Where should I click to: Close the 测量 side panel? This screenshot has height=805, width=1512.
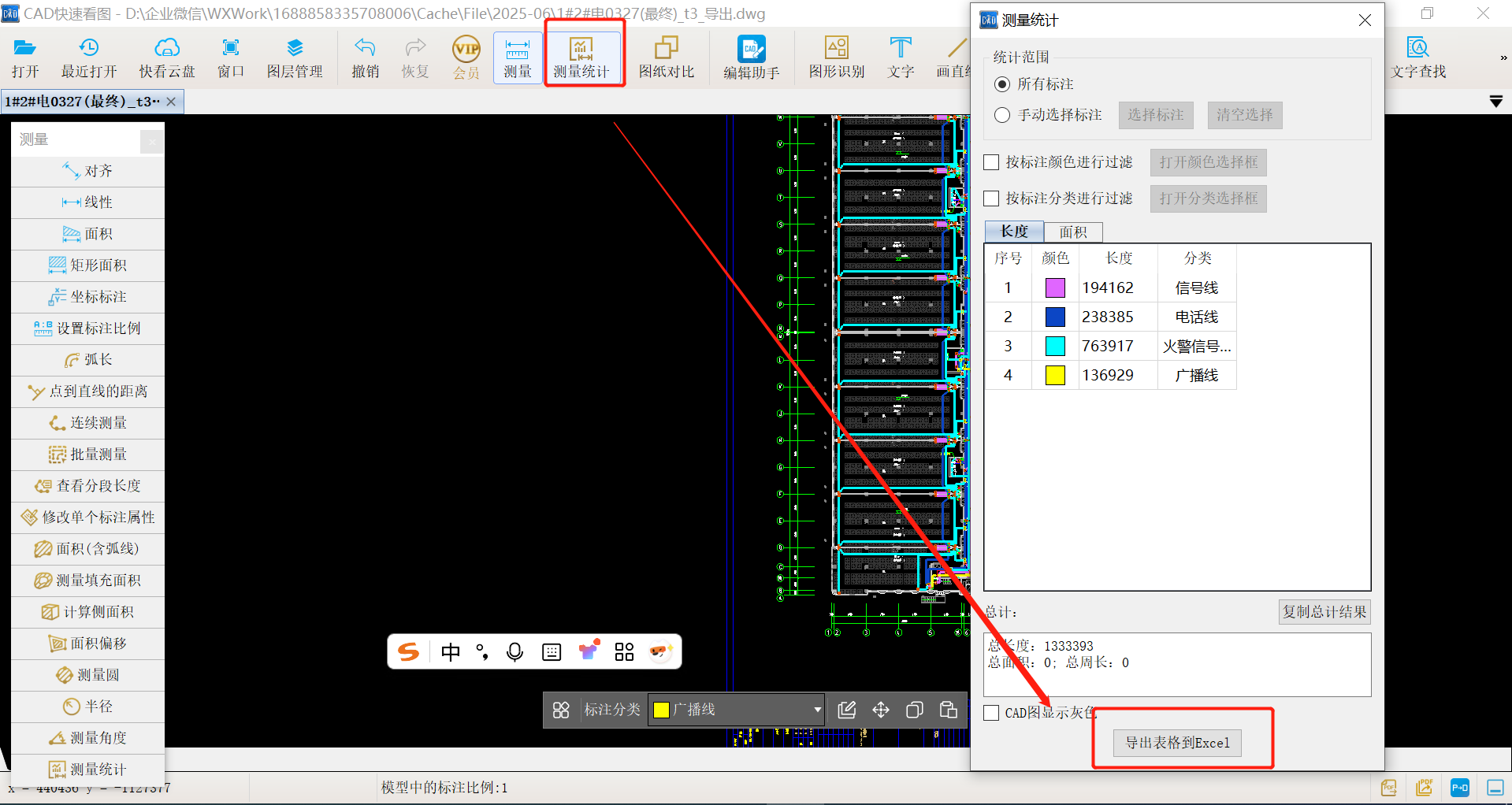pos(152,142)
